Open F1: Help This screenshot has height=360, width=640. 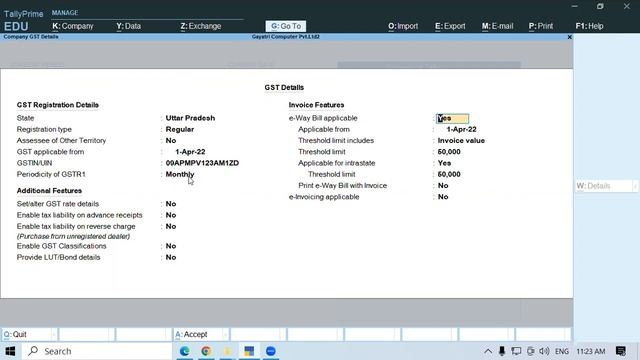(589, 26)
